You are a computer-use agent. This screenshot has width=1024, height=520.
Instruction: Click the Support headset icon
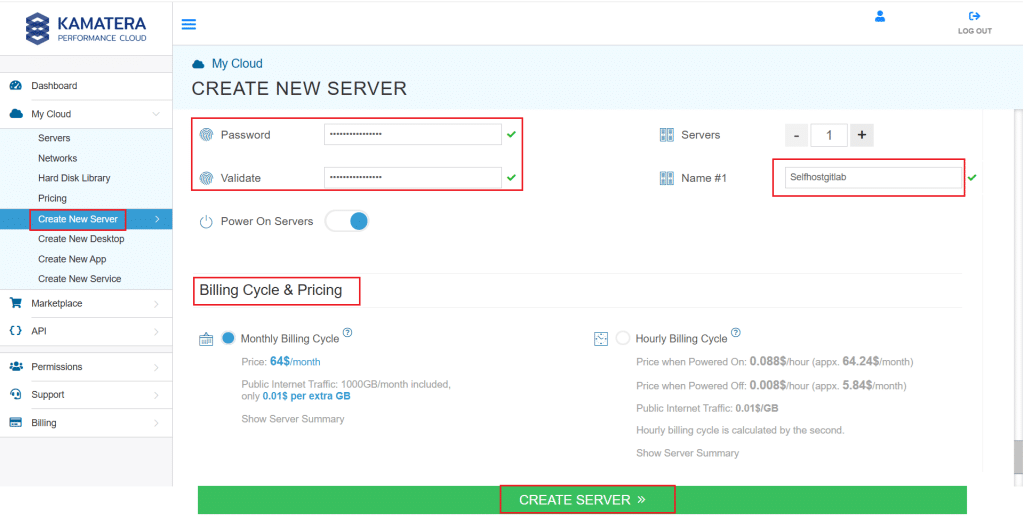(x=16, y=394)
